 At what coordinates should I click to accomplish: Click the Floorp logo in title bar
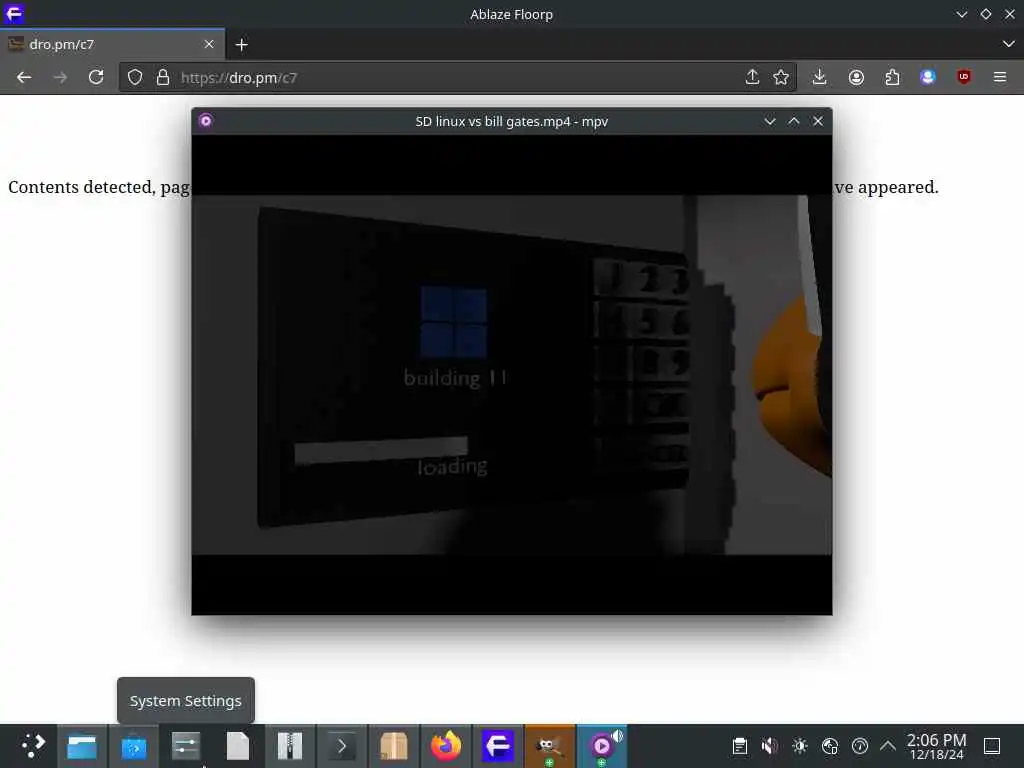[x=14, y=14]
